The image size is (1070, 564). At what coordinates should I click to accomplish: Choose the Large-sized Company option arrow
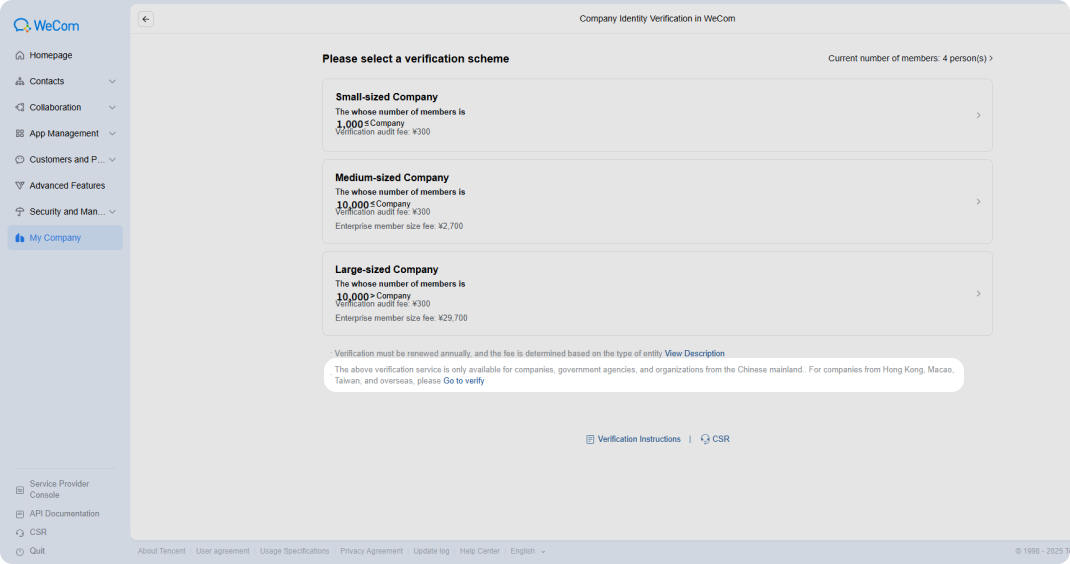click(x=978, y=294)
